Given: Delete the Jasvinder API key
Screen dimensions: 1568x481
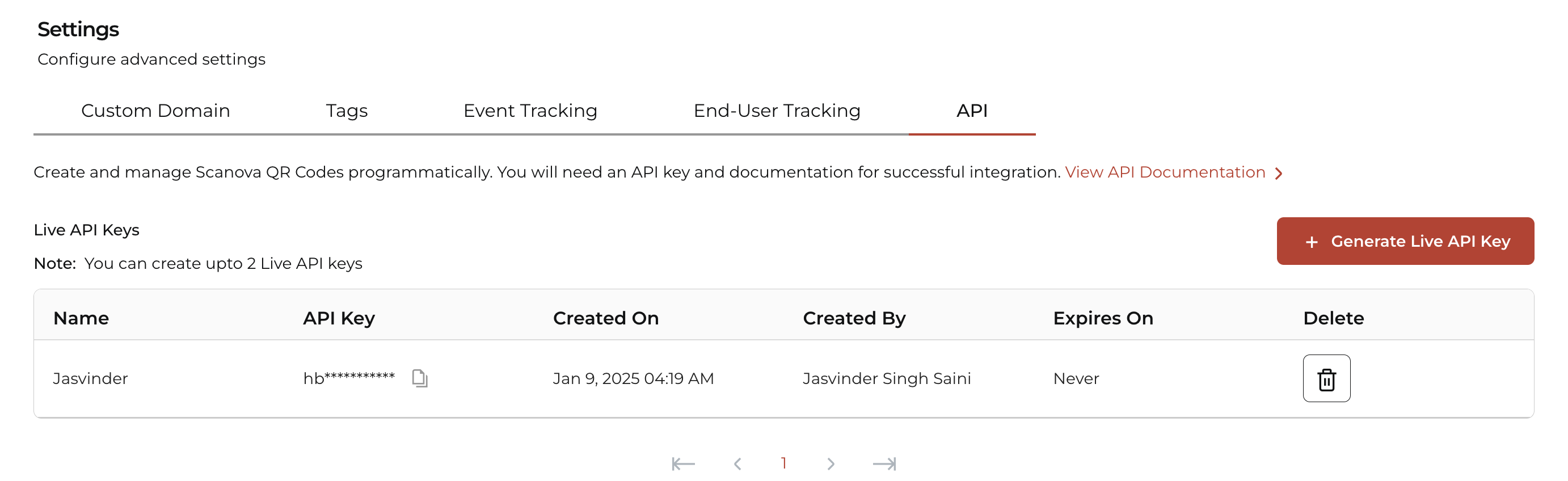Looking at the screenshot, I should click(1326, 378).
